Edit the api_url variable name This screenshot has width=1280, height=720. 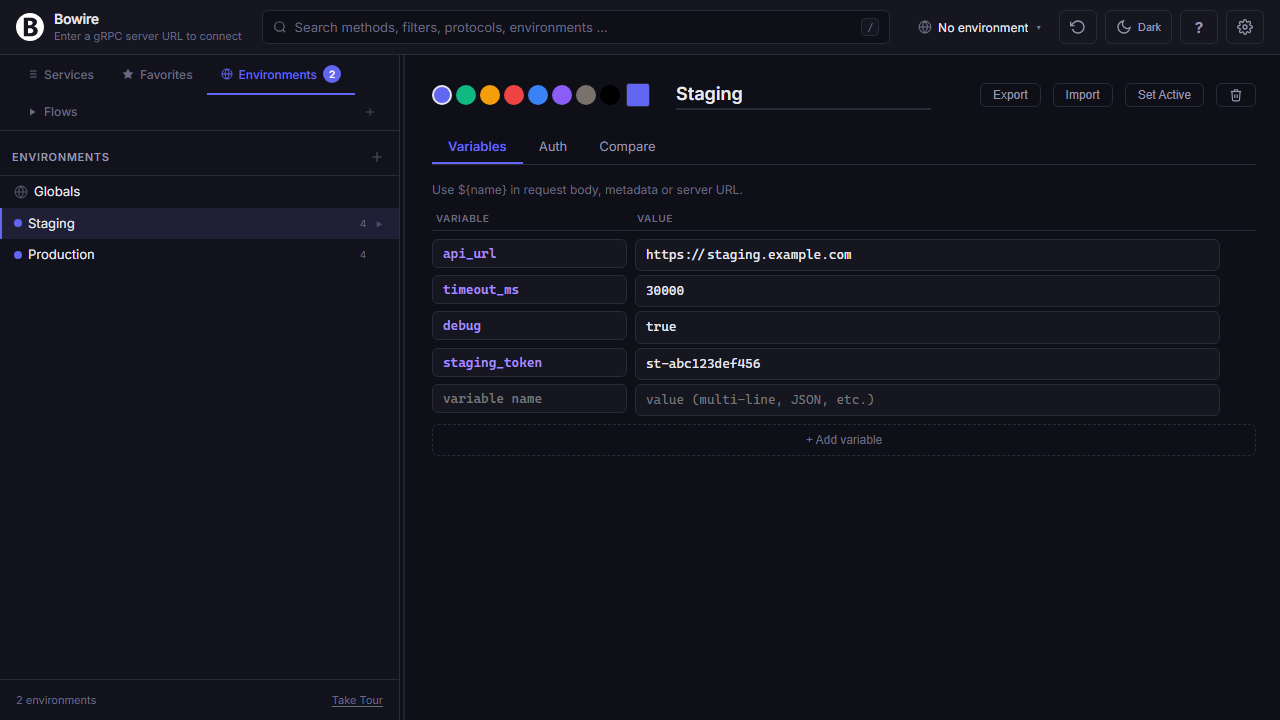point(529,254)
